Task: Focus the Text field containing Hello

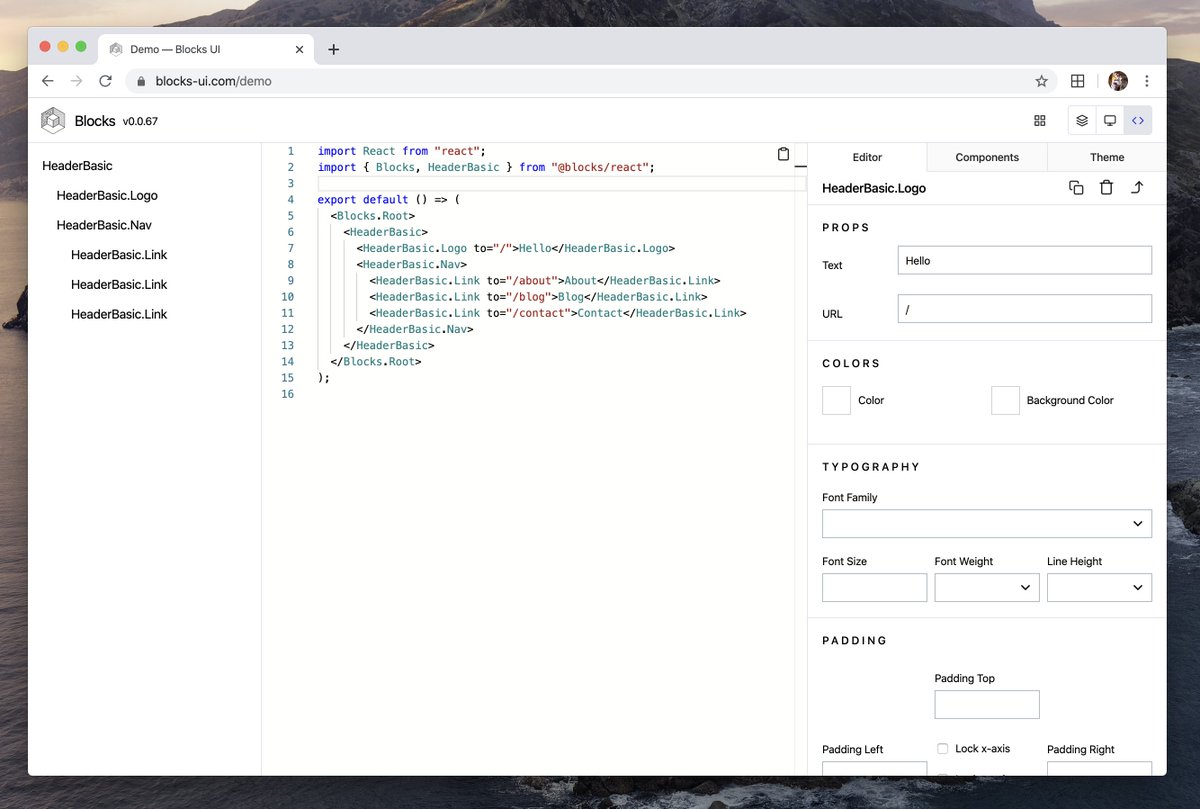Action: tap(1025, 260)
